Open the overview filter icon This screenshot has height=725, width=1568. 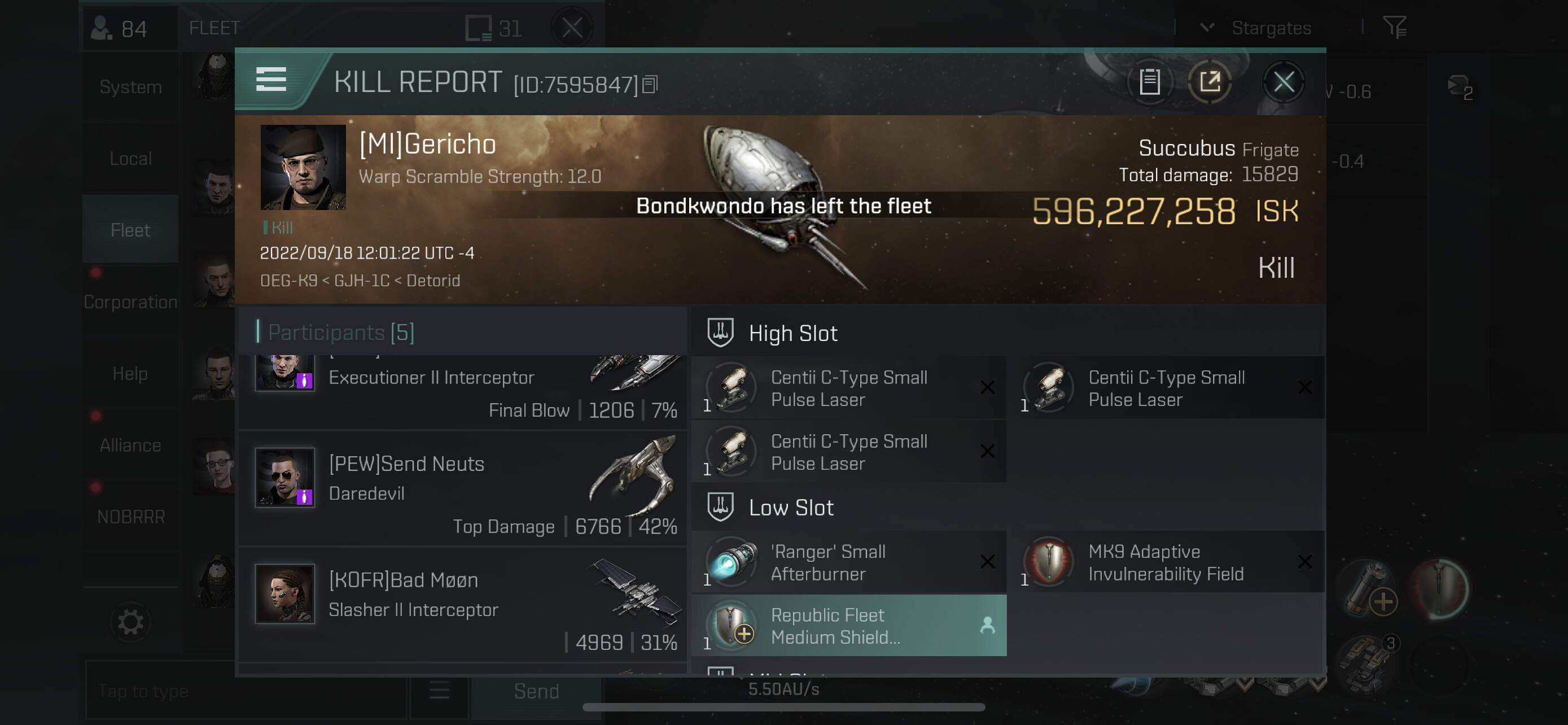(1394, 28)
